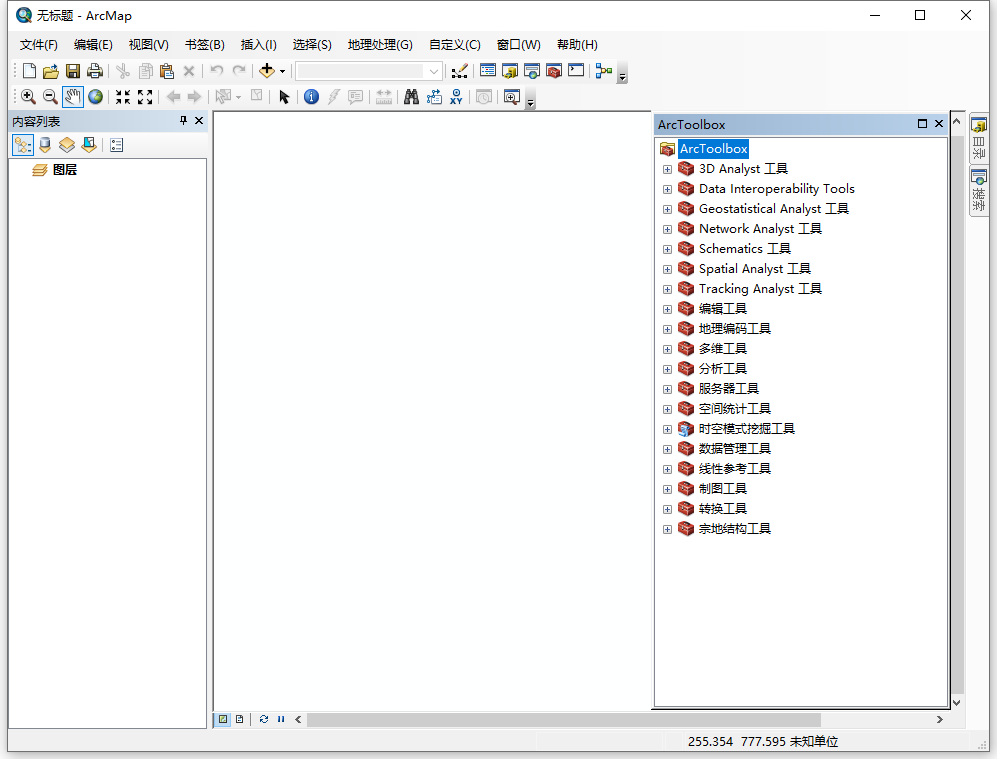Launch ModelBuilder window

(603, 71)
